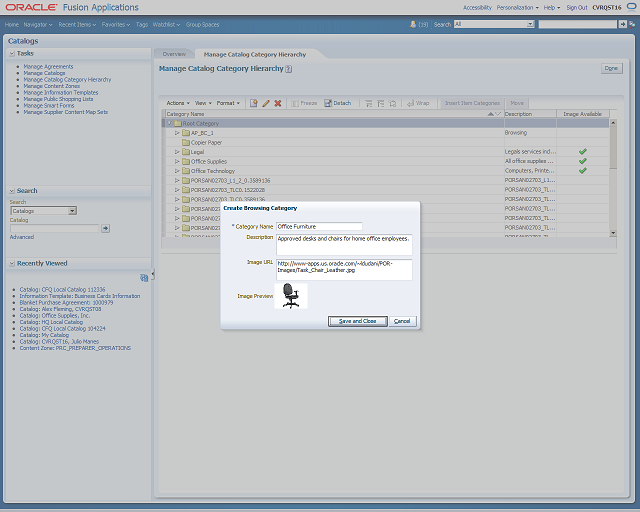Viewport: 640px width, 512px height.
Task: Open the Actions menu
Action: [x=178, y=103]
